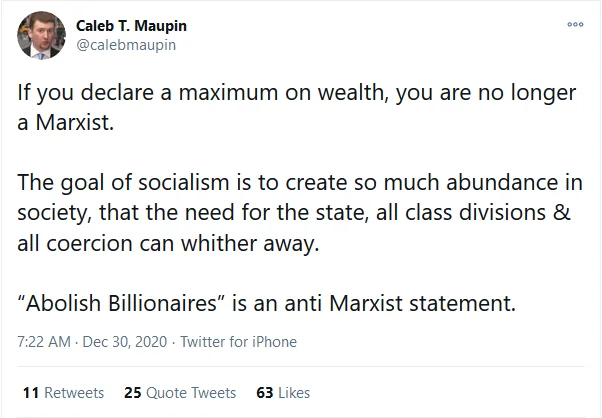Viewport: 602px width, 418px height.
Task: Open the Quote Tweets list label
Action: pos(191,393)
